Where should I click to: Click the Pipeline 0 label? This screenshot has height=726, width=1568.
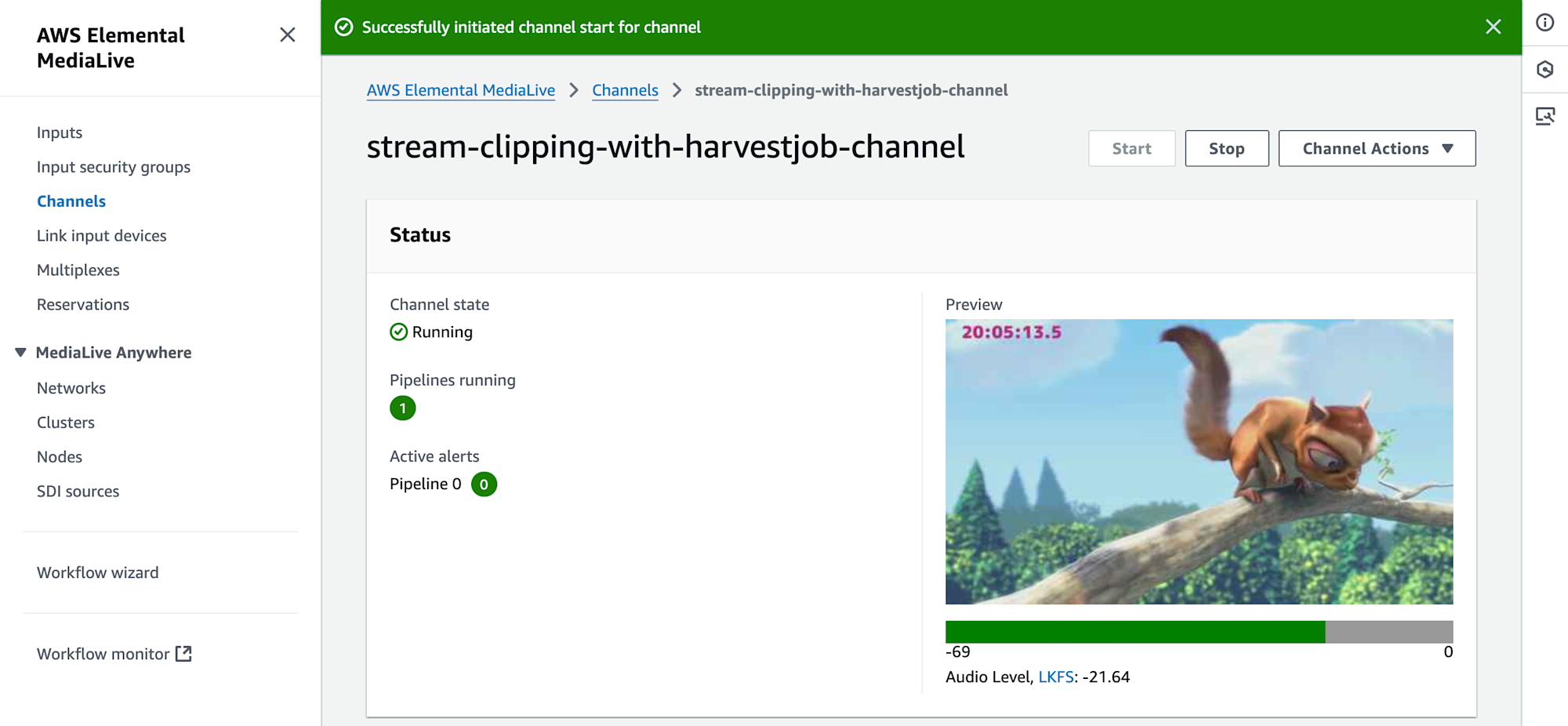tap(426, 484)
